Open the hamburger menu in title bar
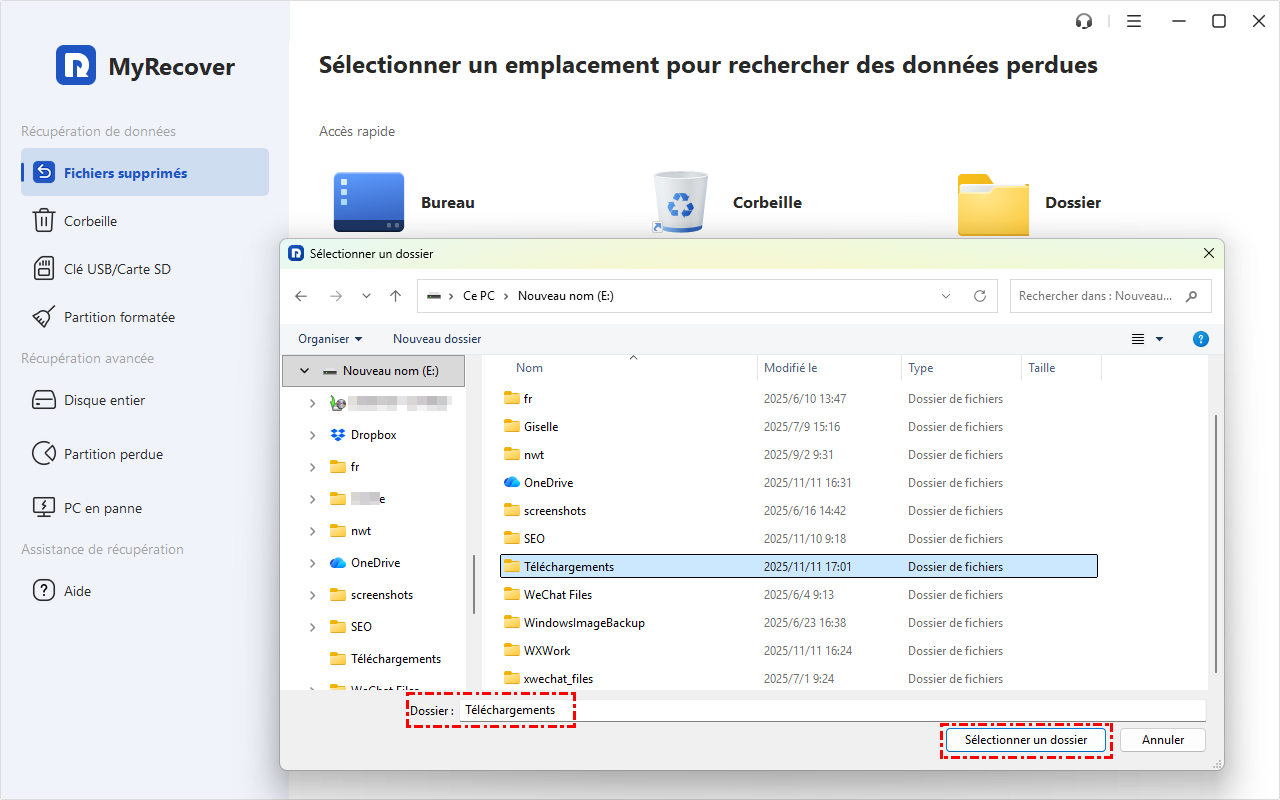 pos(1134,21)
